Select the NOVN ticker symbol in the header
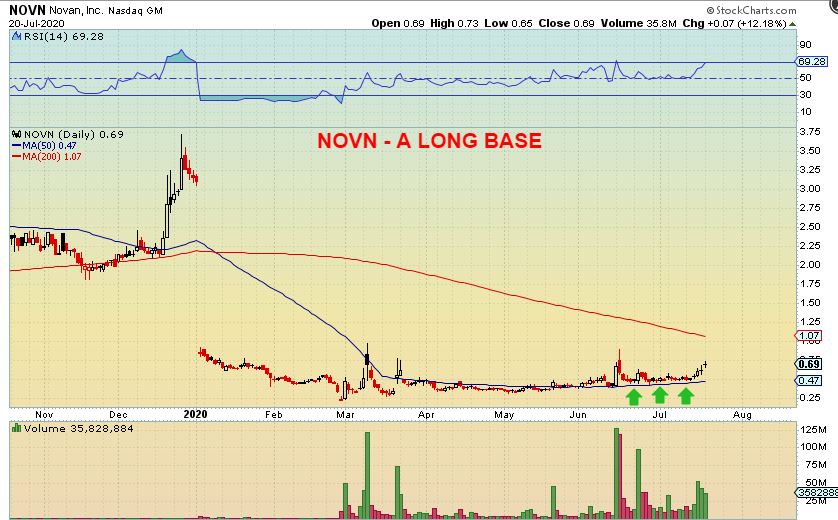 27,10
